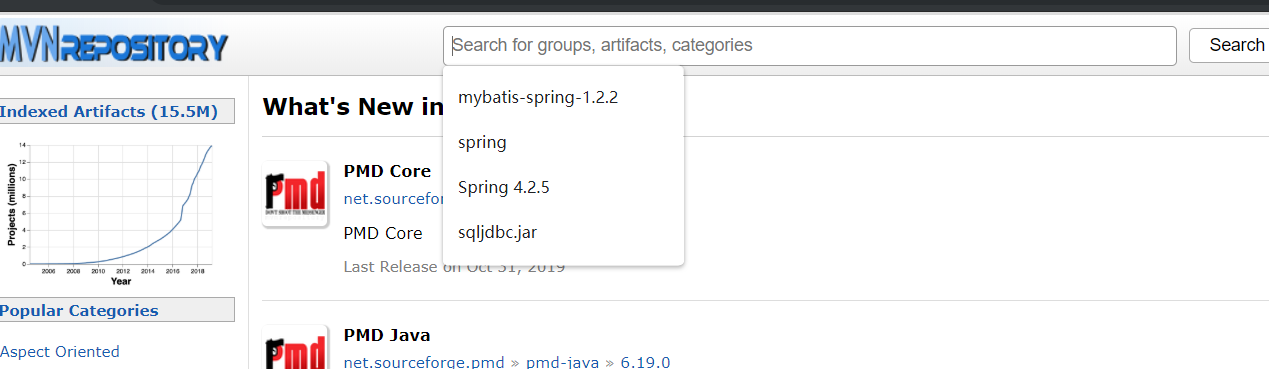
Task: Open the PMD Java title link
Action: point(387,334)
